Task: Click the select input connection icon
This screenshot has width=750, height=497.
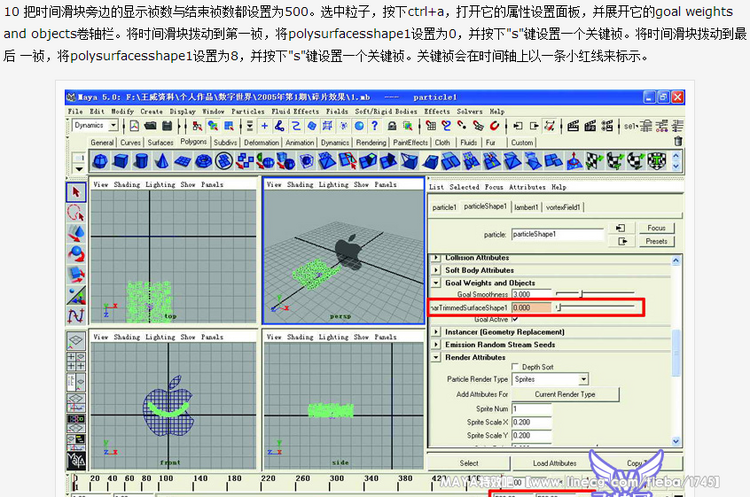Action: coord(620,228)
